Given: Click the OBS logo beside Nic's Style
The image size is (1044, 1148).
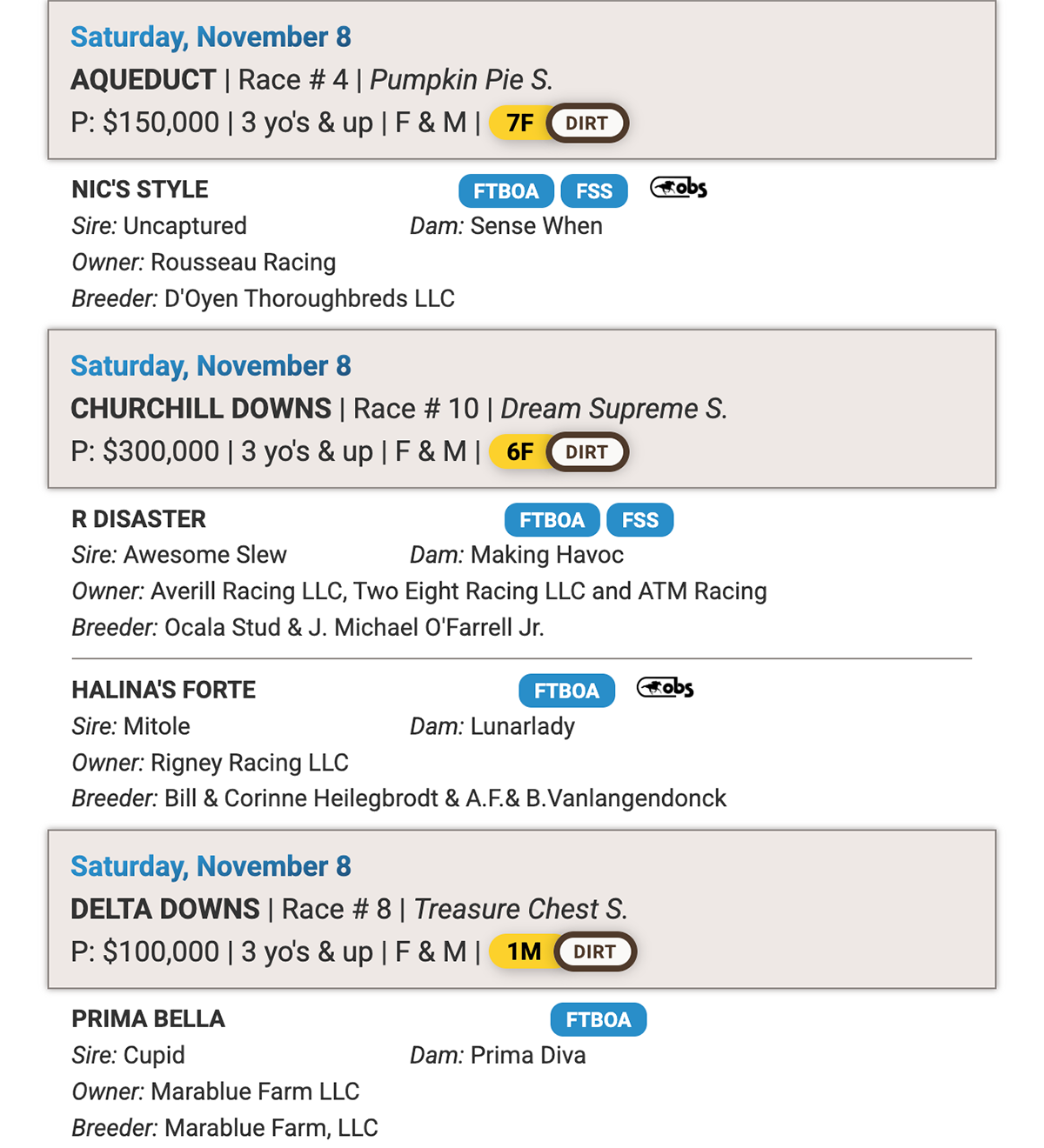Looking at the screenshot, I should [x=679, y=188].
